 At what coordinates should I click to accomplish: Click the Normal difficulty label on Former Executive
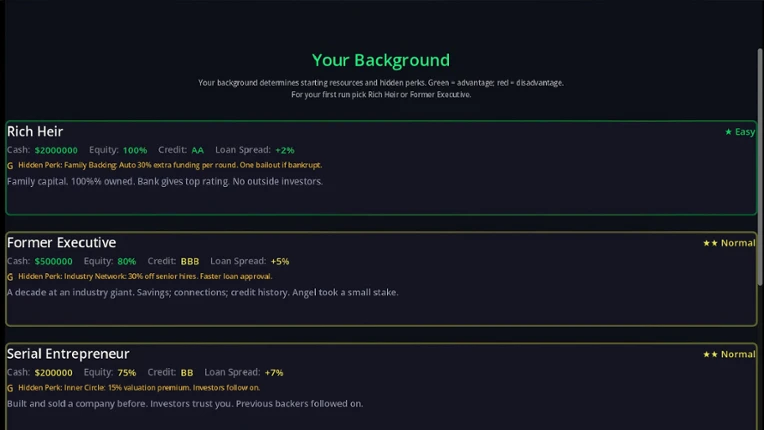[738, 243]
